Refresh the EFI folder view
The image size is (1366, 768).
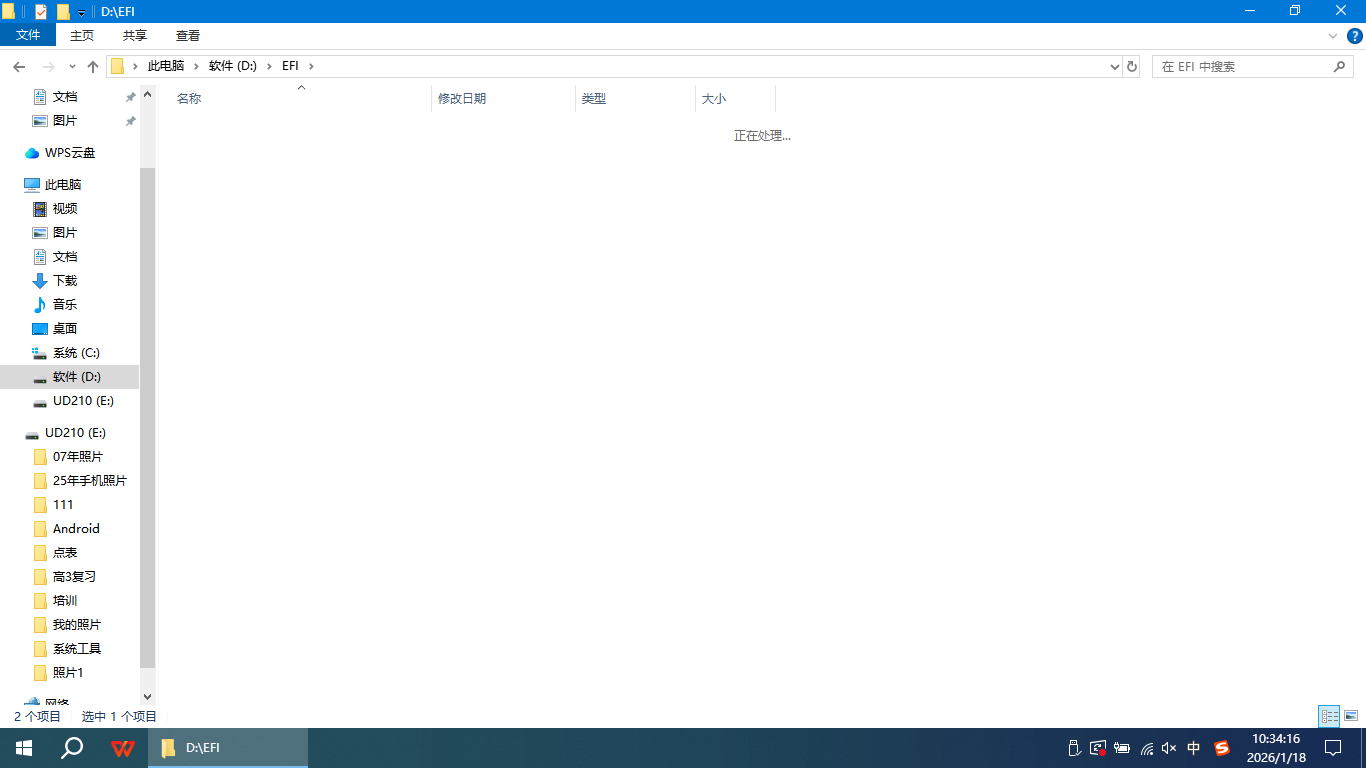point(1132,66)
